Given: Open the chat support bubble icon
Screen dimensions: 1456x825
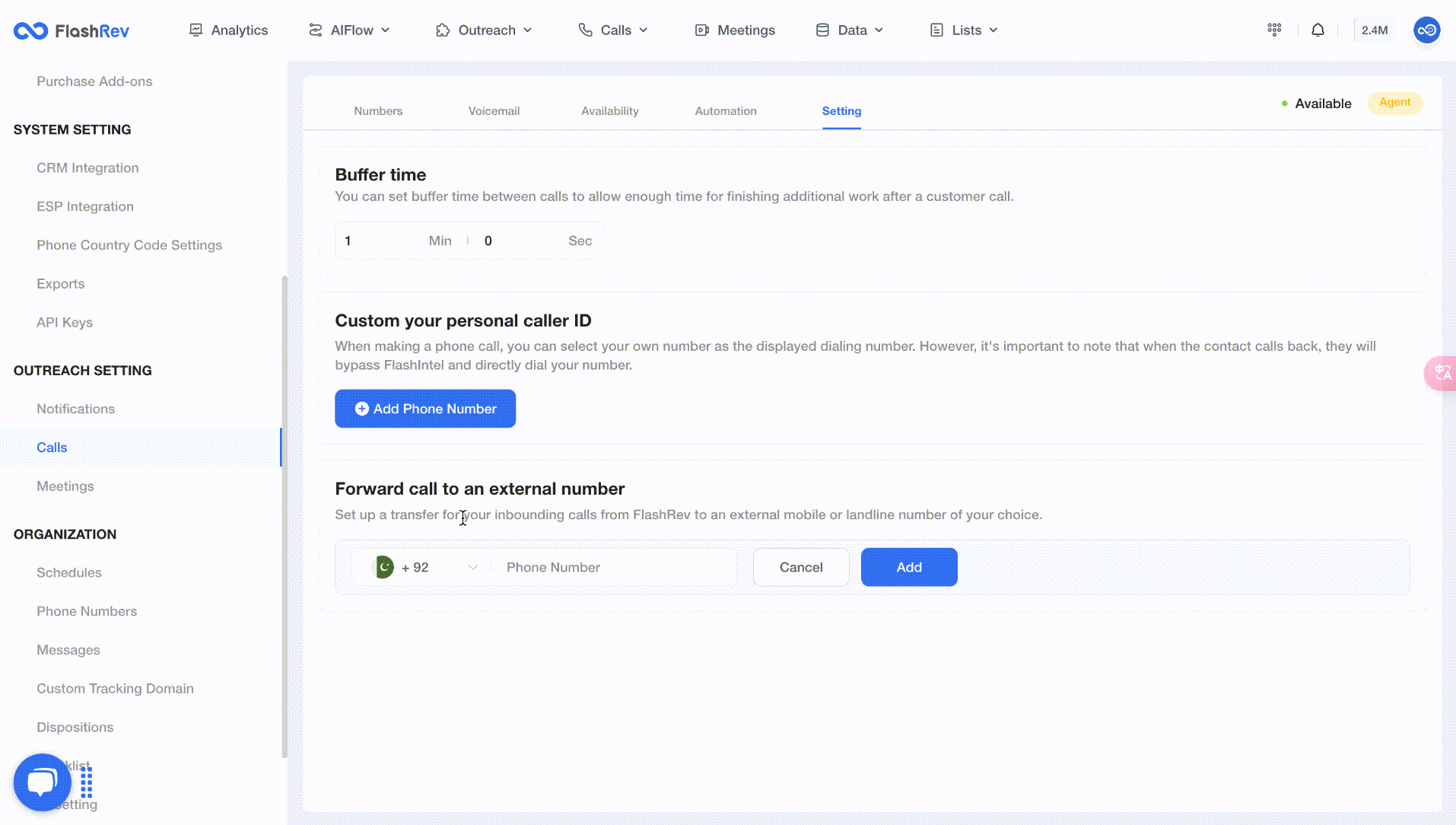Looking at the screenshot, I should (43, 782).
